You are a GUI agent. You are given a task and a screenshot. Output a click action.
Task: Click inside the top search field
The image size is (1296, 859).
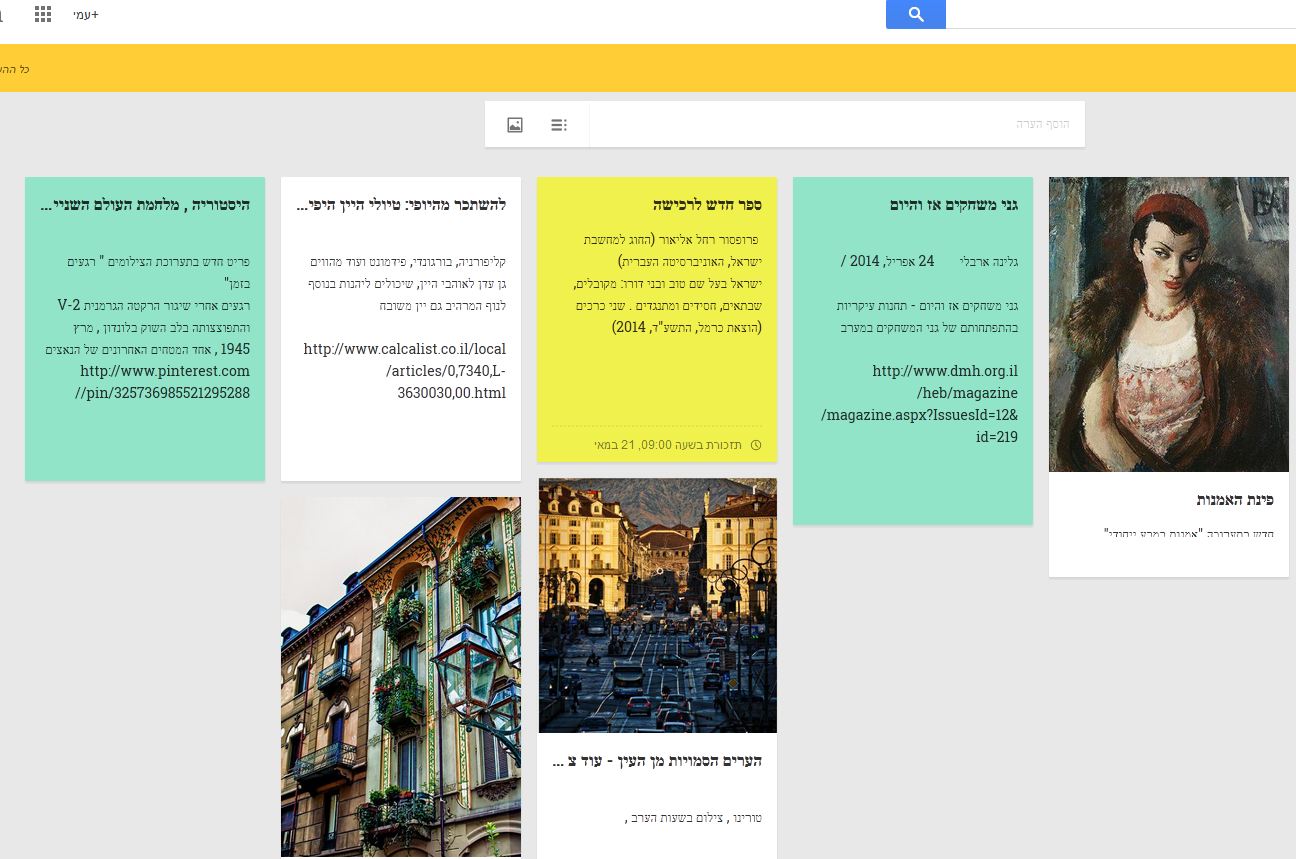click(1121, 14)
